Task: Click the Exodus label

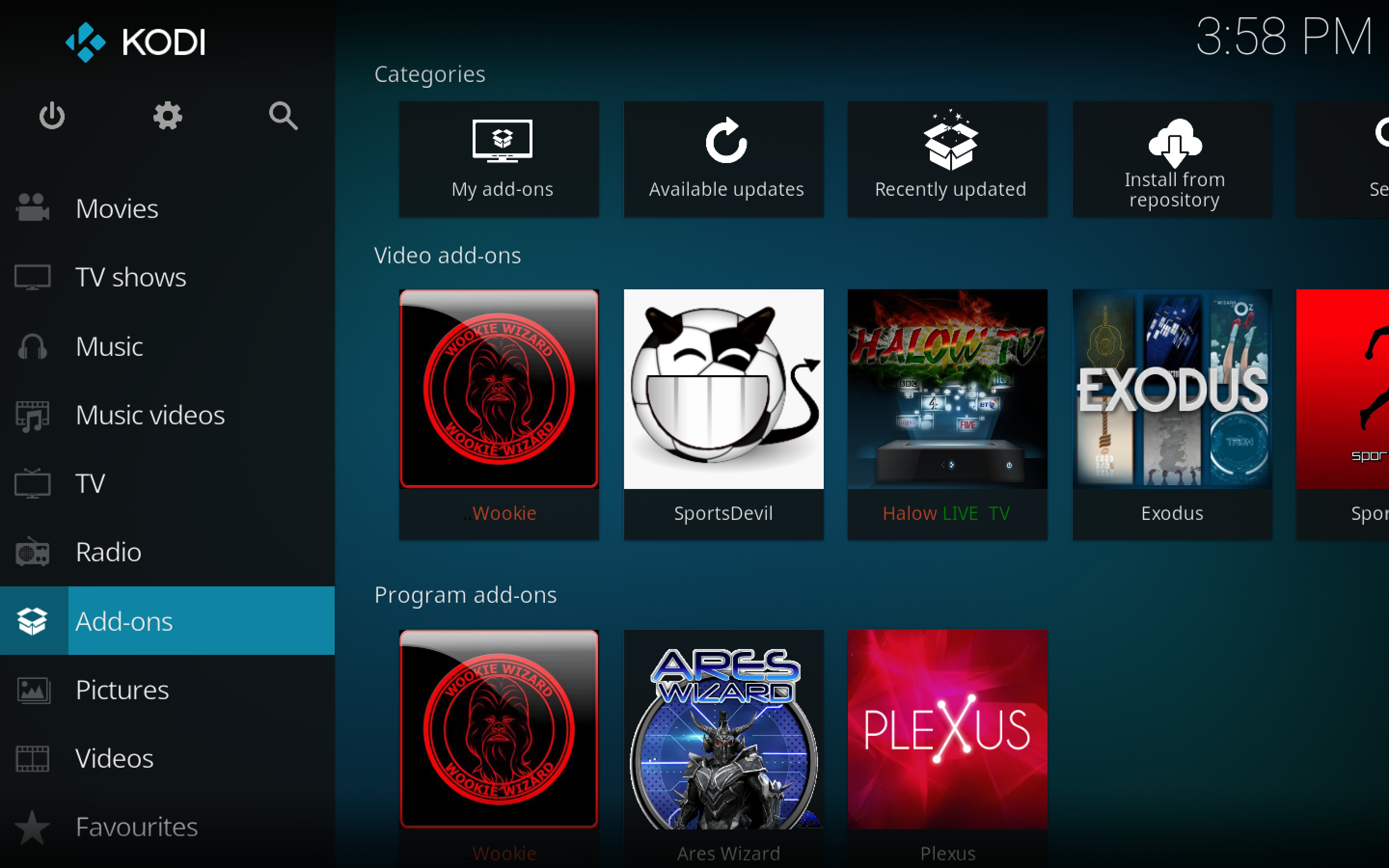Action: [x=1172, y=513]
